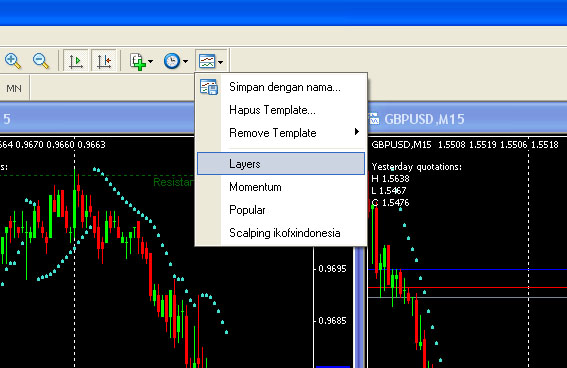Apply the Layers template

(281, 164)
